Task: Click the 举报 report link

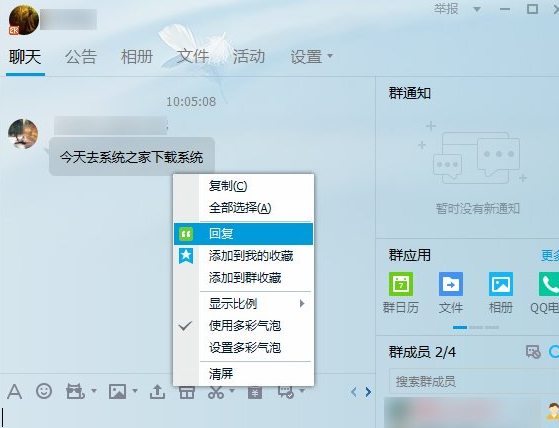Action: click(446, 9)
